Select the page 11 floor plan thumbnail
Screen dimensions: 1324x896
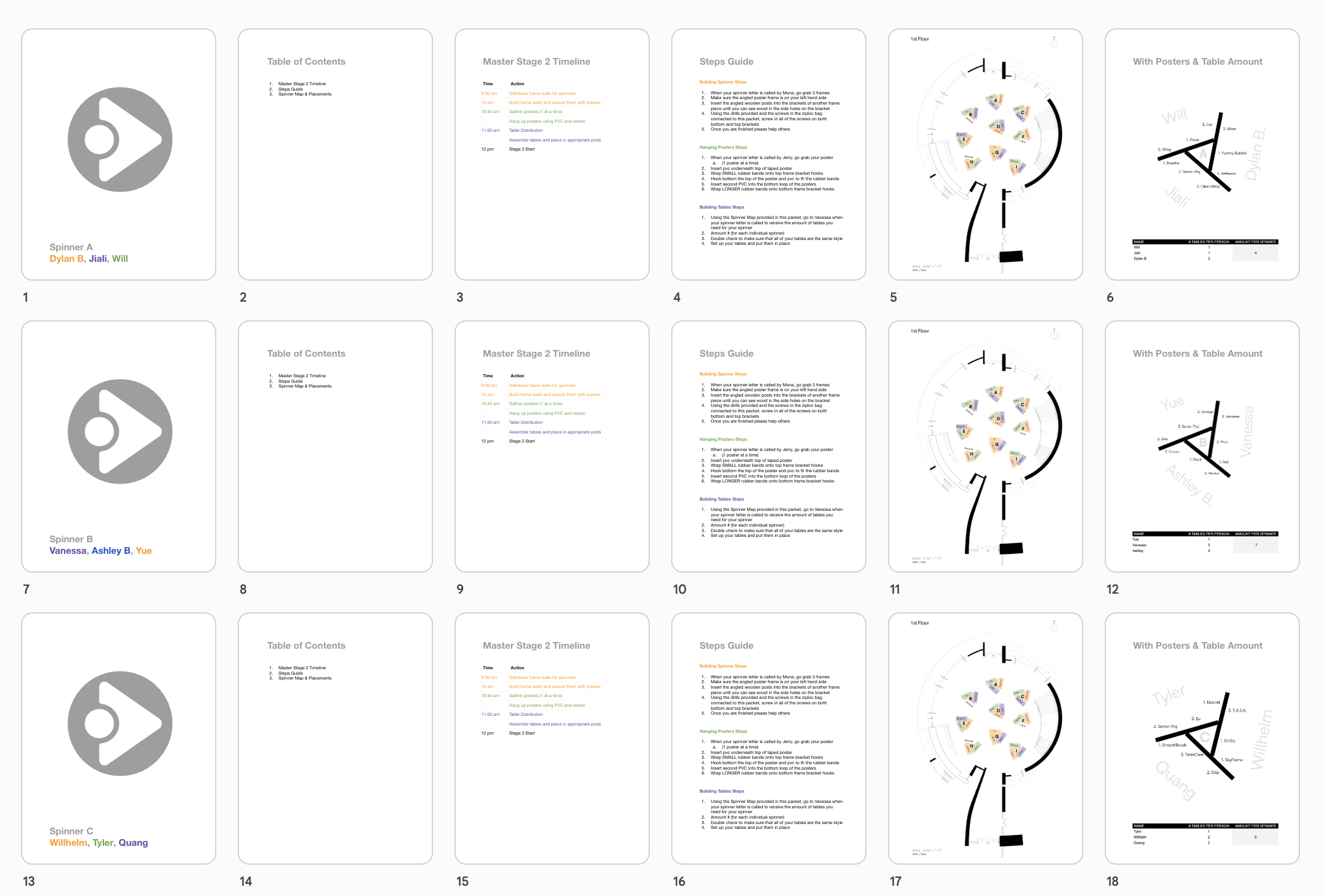click(x=985, y=446)
